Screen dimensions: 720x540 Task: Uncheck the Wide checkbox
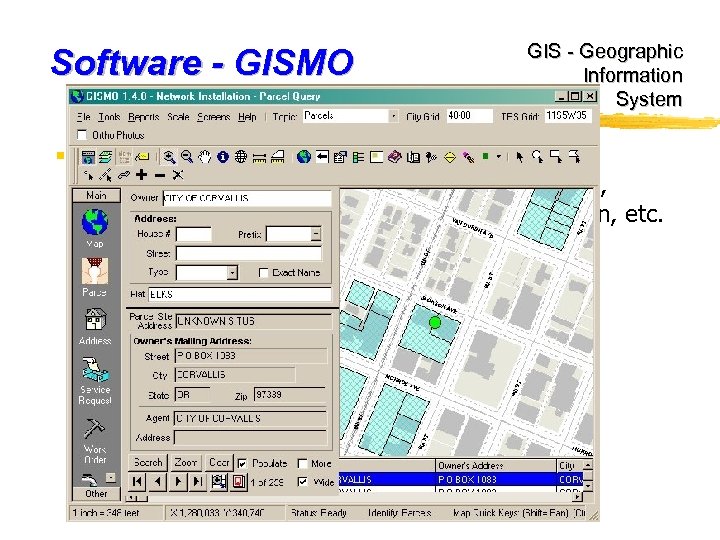point(302,482)
